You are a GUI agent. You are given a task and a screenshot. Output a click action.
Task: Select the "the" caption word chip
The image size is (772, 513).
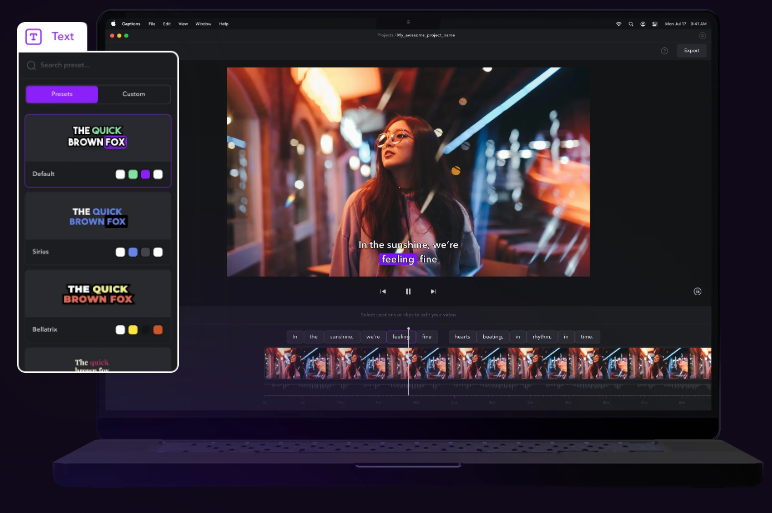click(314, 337)
